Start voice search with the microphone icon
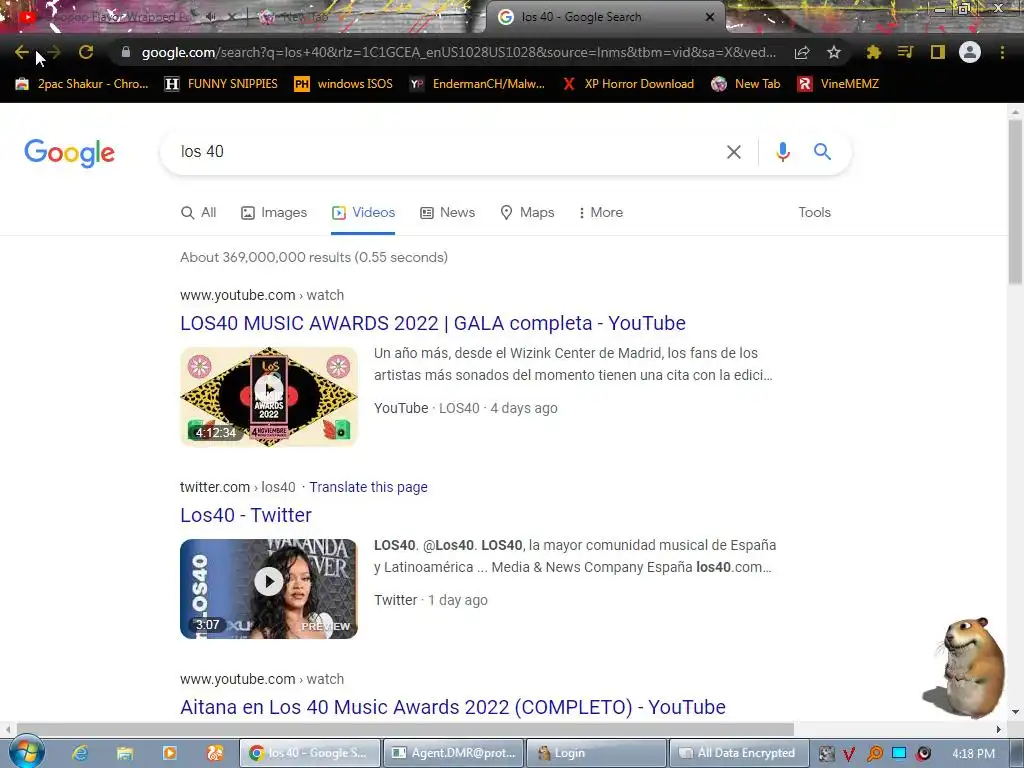 coord(782,152)
